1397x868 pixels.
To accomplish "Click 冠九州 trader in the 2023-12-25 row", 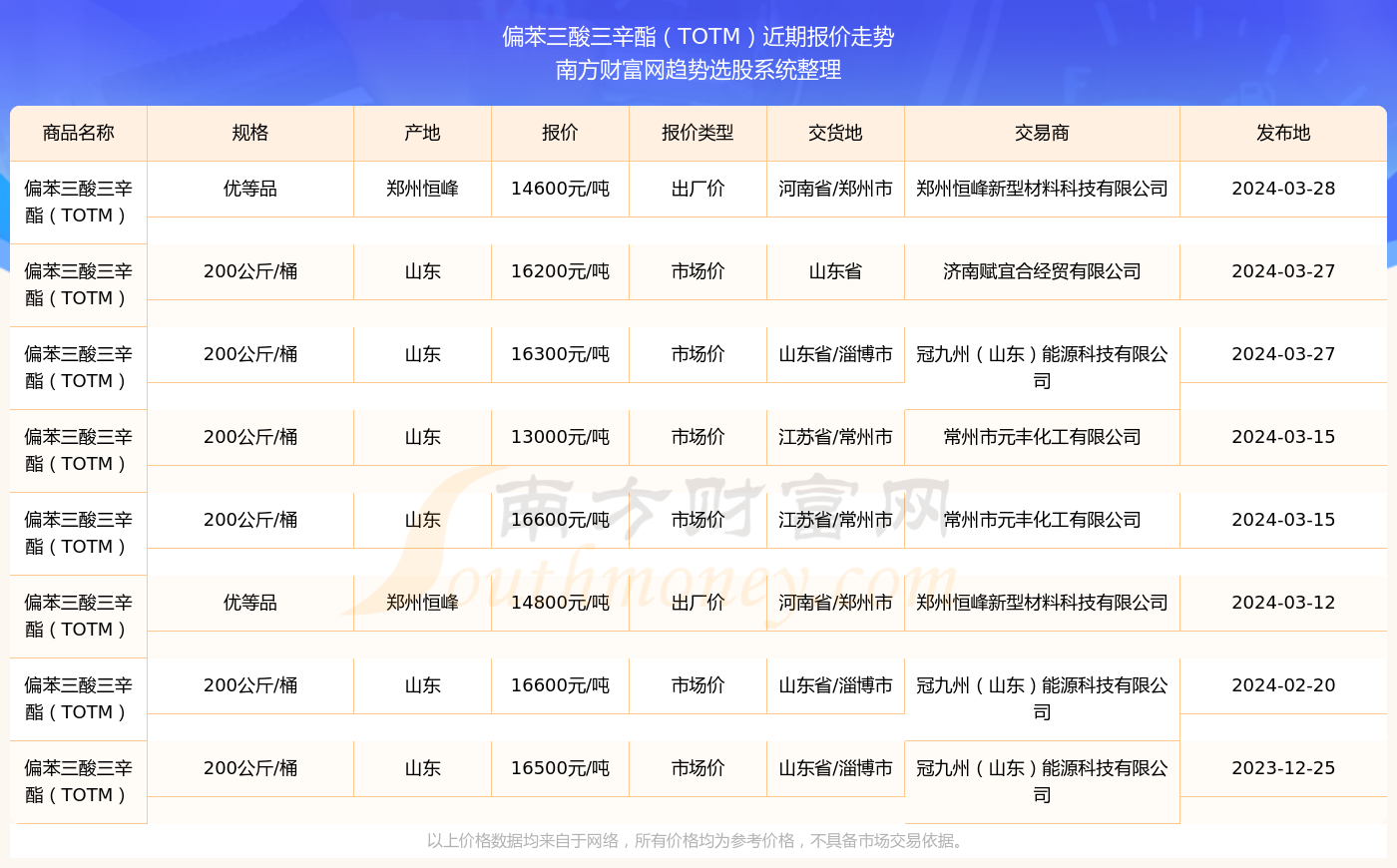I will (x=1042, y=781).
